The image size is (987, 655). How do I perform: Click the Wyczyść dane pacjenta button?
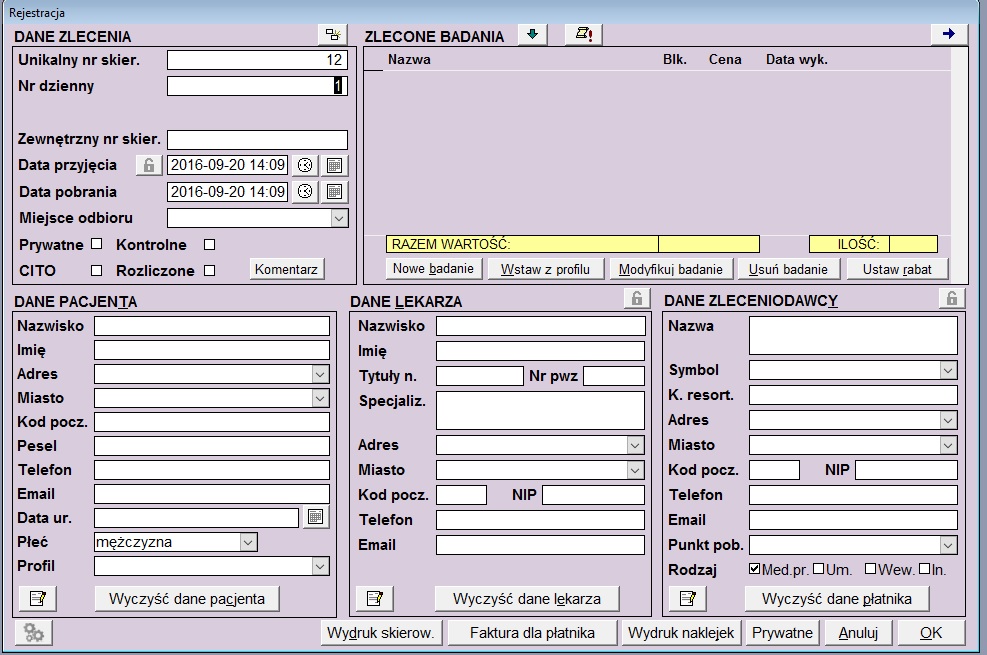pyautogui.click(x=187, y=598)
